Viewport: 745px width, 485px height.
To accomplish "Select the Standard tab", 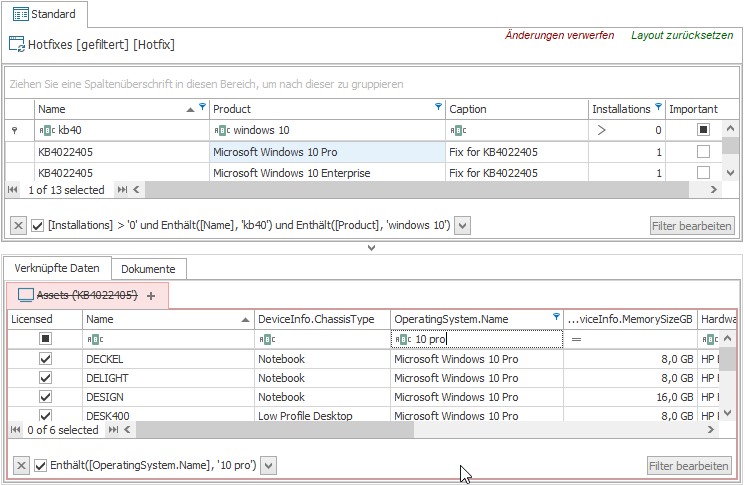I will (x=44, y=14).
